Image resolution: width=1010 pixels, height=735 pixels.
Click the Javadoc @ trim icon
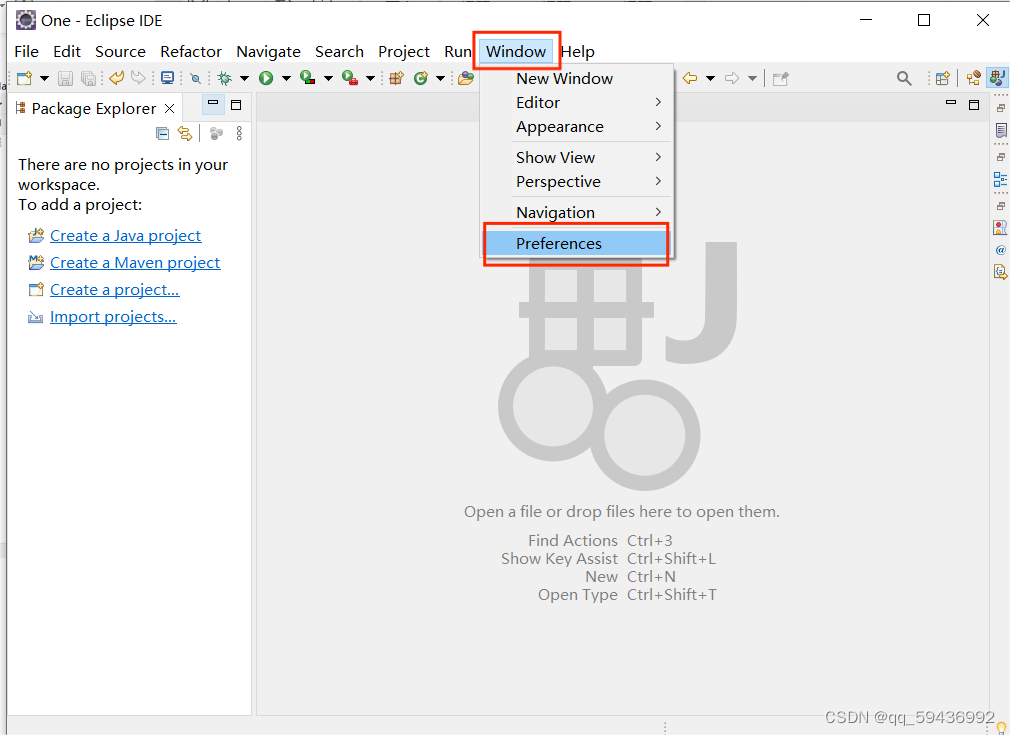pos(1000,250)
